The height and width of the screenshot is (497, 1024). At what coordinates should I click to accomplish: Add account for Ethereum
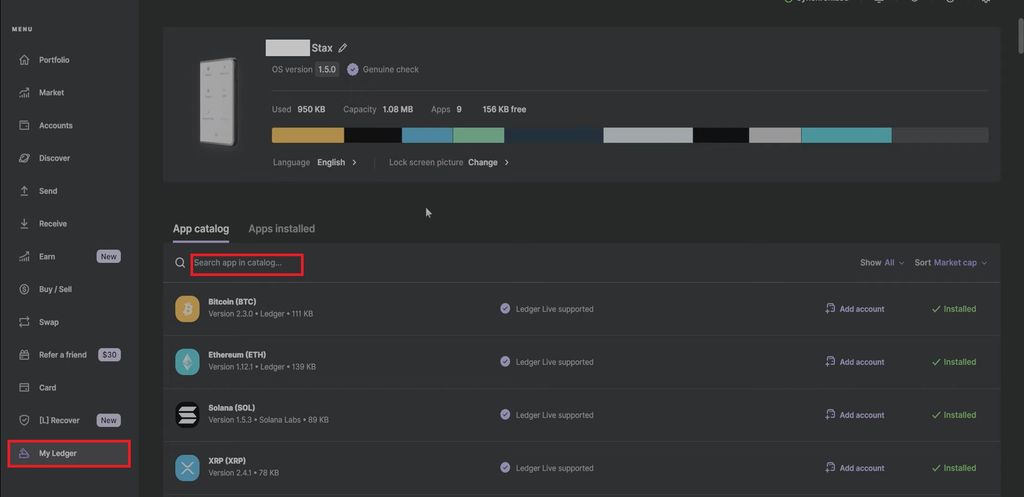tap(855, 362)
